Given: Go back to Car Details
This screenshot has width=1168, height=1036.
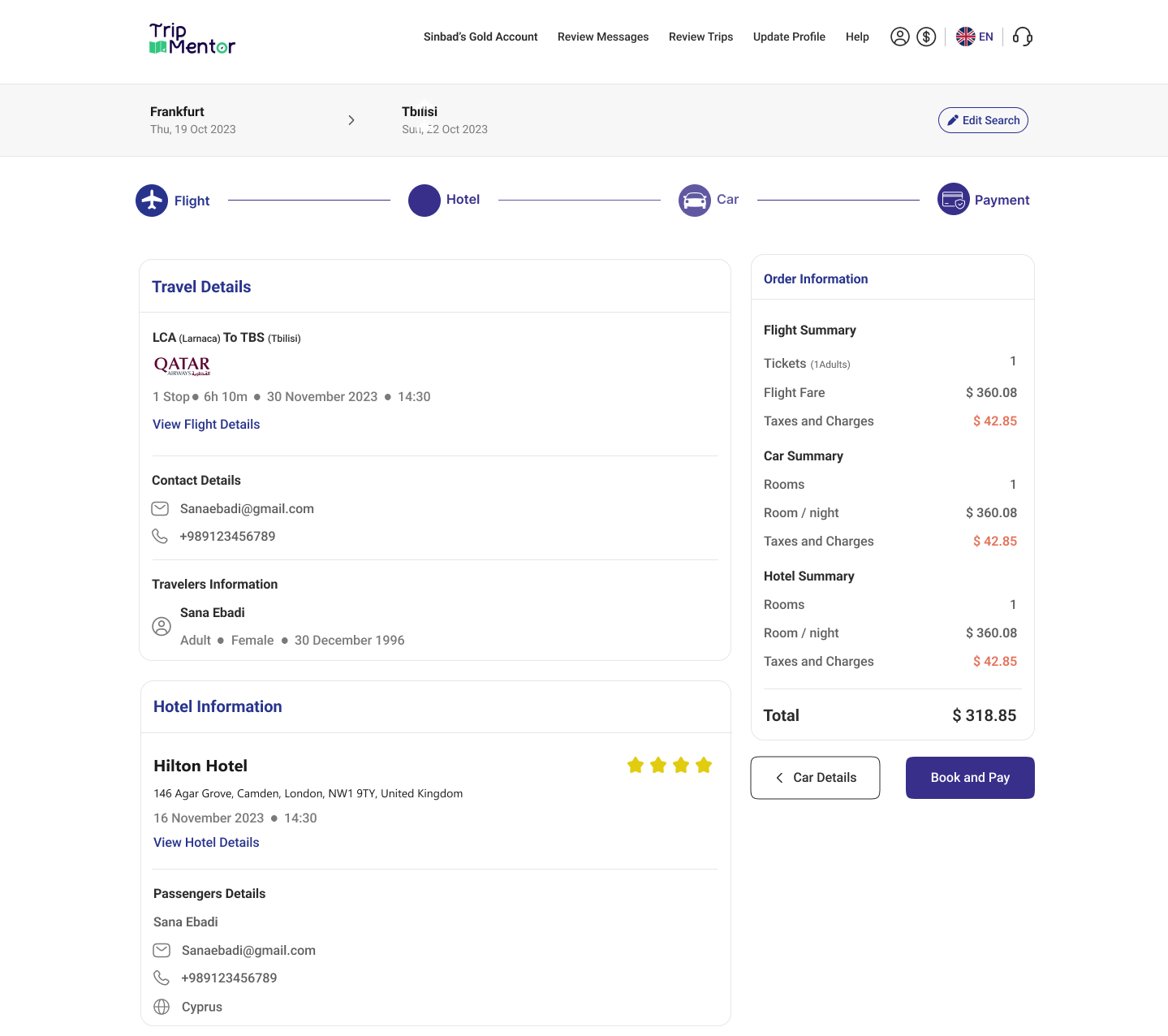Looking at the screenshot, I should [815, 778].
